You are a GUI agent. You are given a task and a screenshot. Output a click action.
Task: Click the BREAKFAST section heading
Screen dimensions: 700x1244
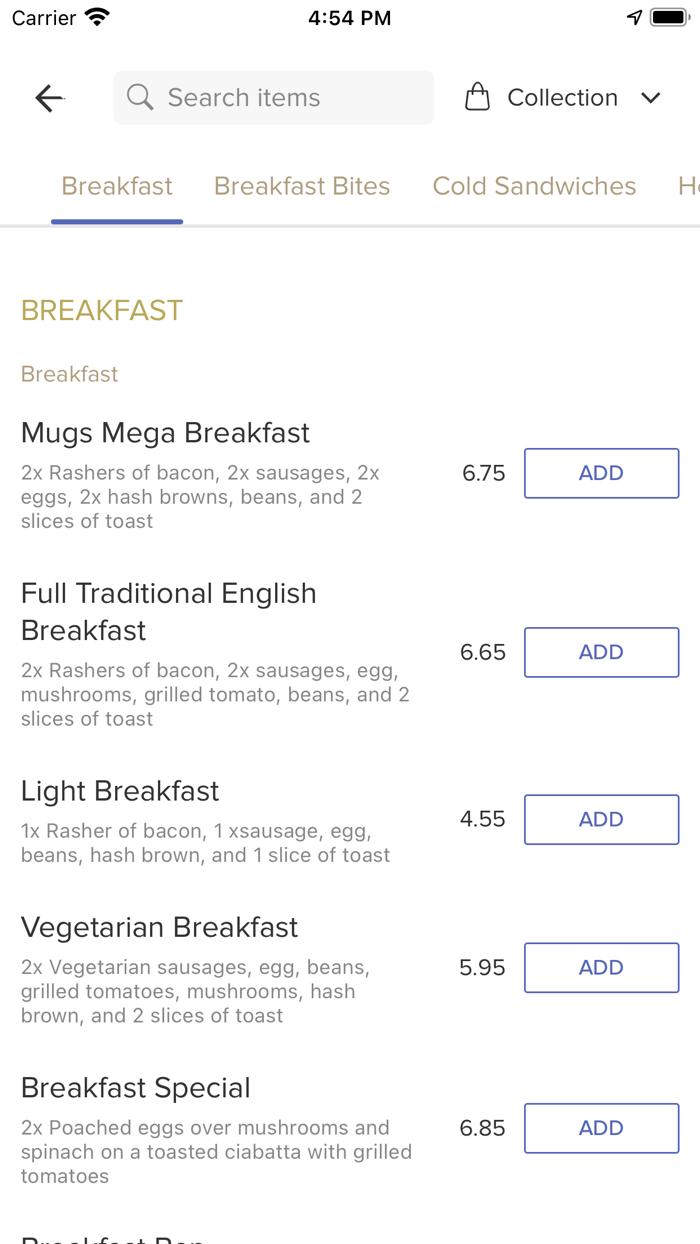[101, 310]
